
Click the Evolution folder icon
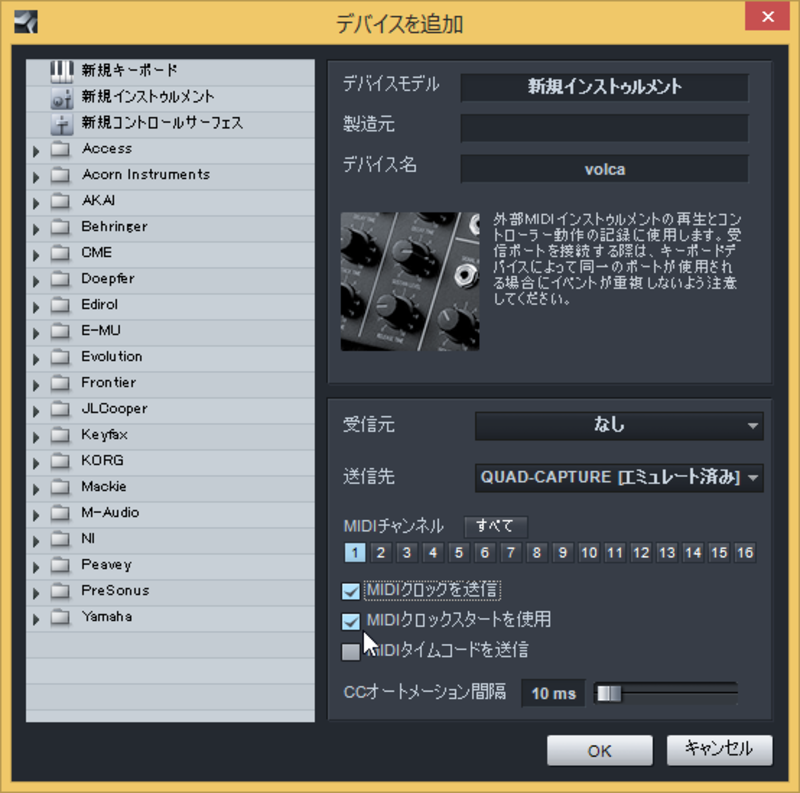click(61, 358)
